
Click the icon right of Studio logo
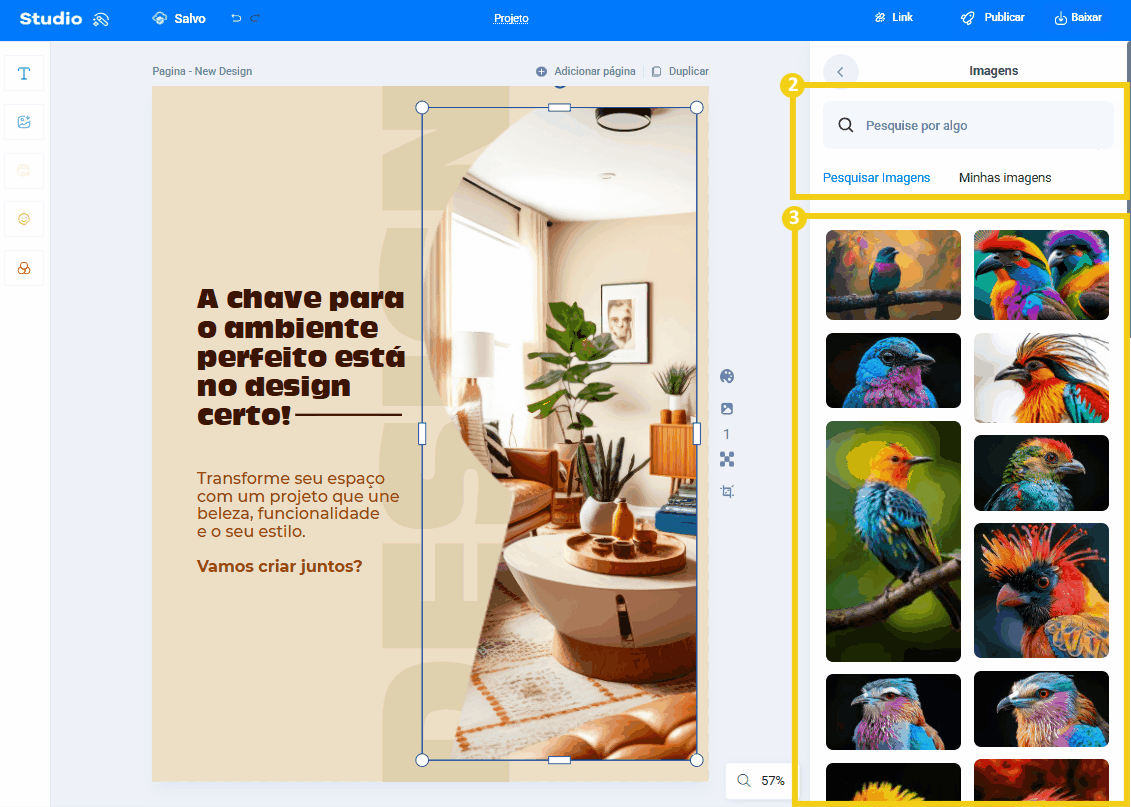101,19
